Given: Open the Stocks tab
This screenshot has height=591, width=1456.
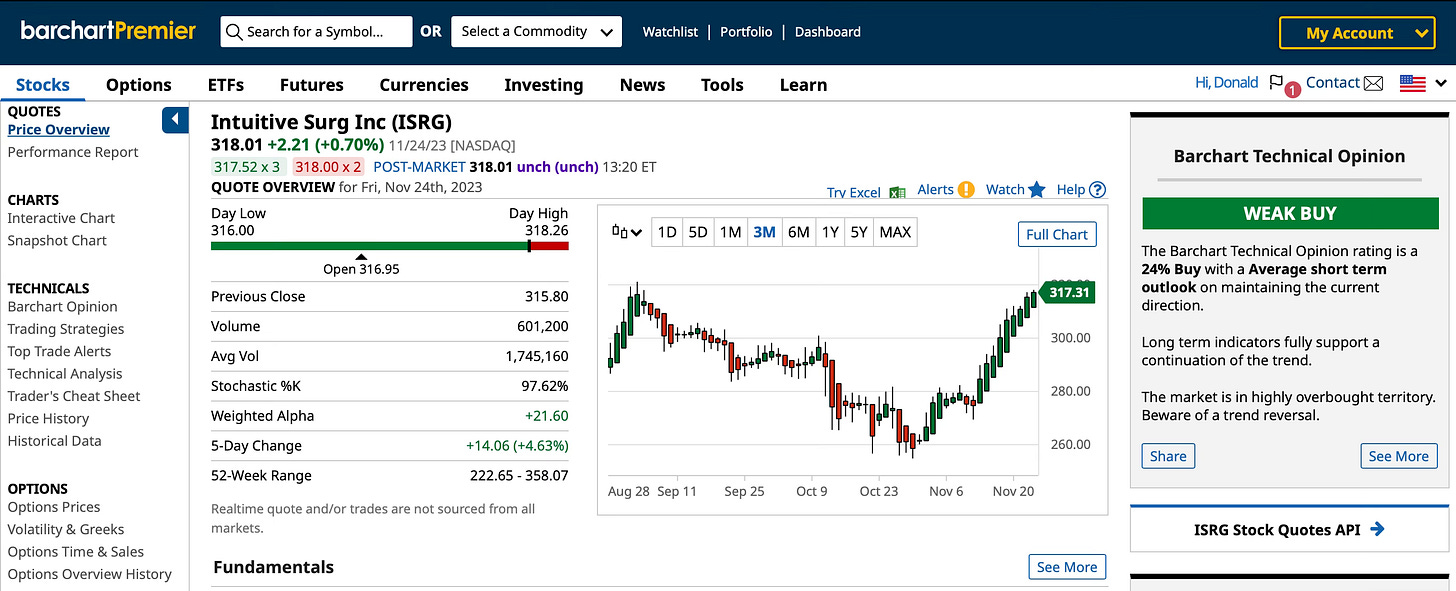Looking at the screenshot, I should (x=43, y=84).
